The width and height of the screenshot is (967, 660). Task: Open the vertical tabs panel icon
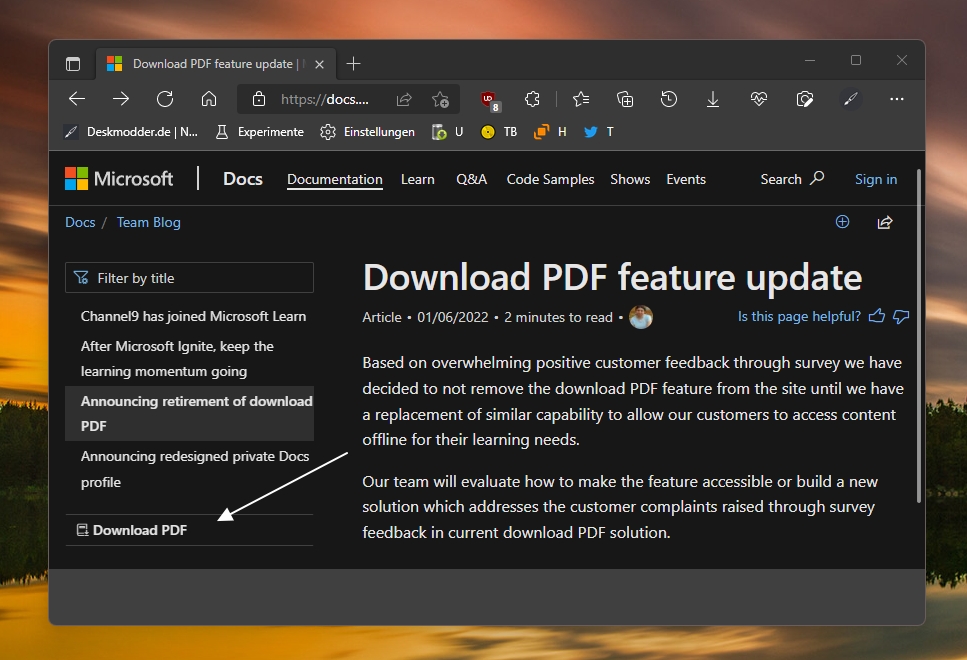pos(73,64)
